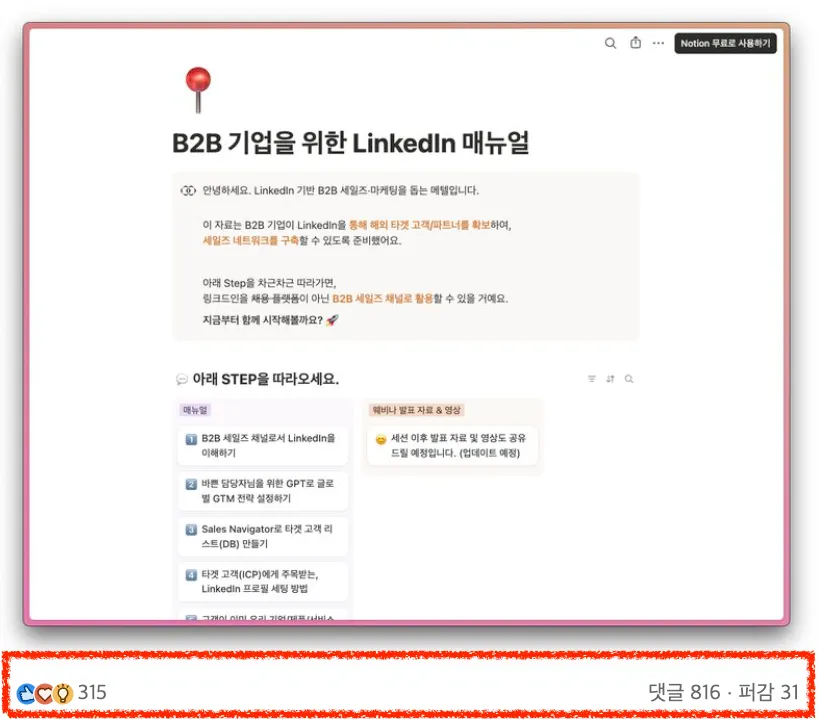Click the callout icon next to '안녕하세요'

188,190
